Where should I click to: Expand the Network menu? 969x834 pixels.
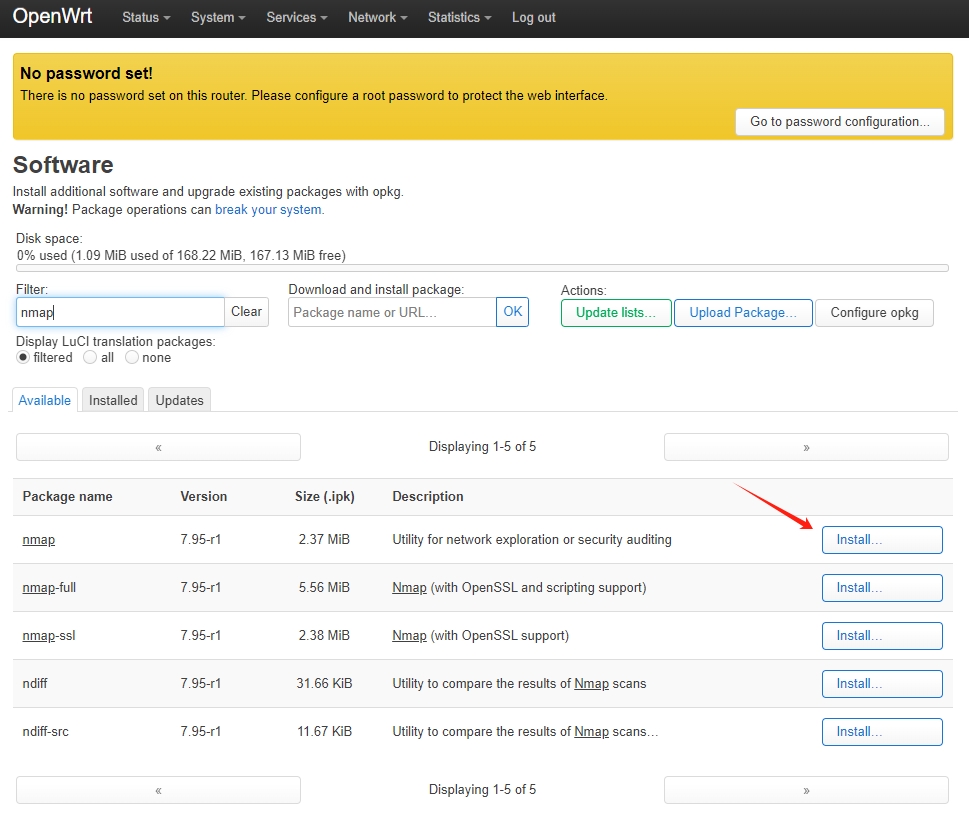378,17
